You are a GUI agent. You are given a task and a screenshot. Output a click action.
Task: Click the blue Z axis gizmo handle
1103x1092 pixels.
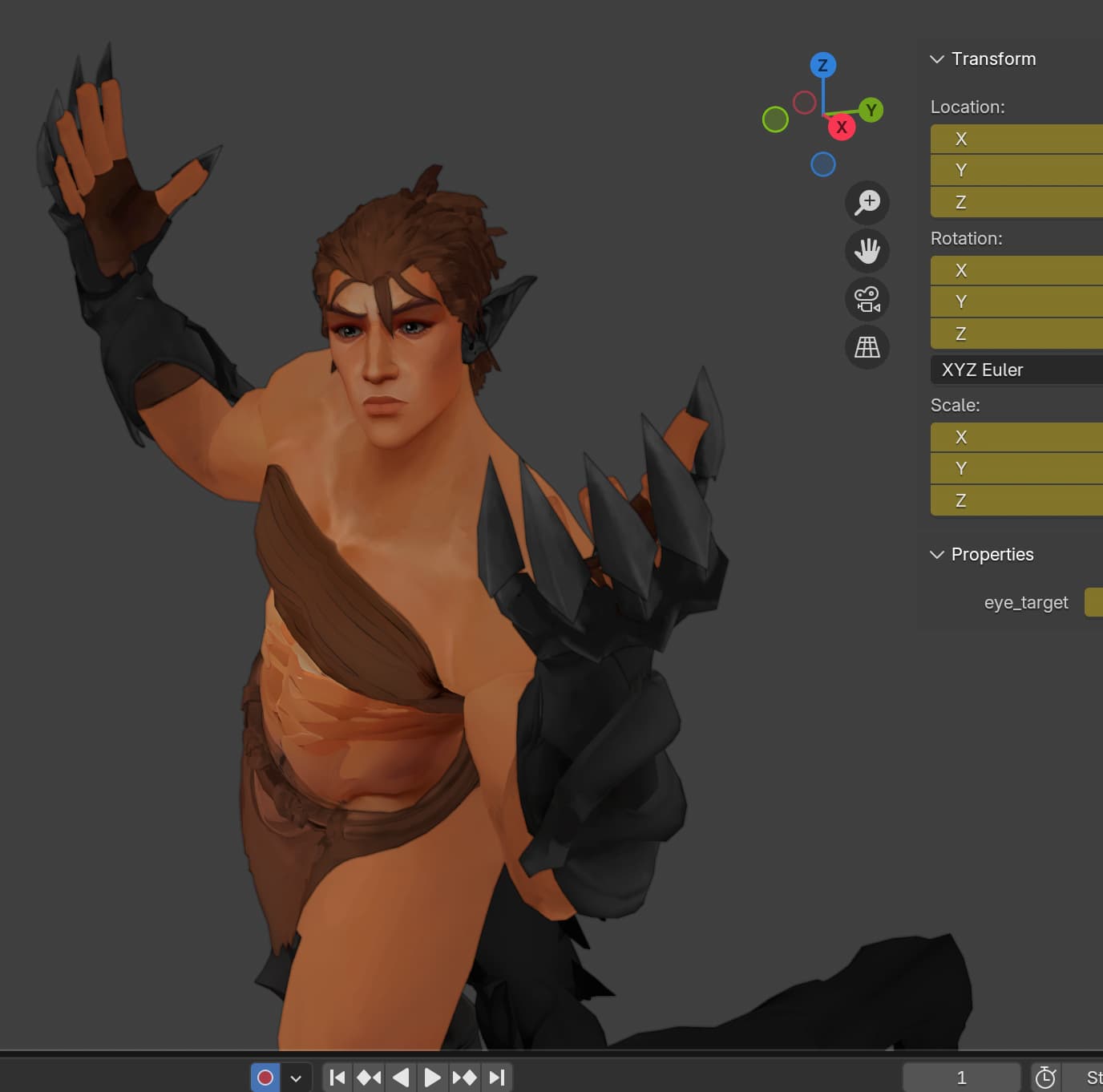(x=822, y=65)
